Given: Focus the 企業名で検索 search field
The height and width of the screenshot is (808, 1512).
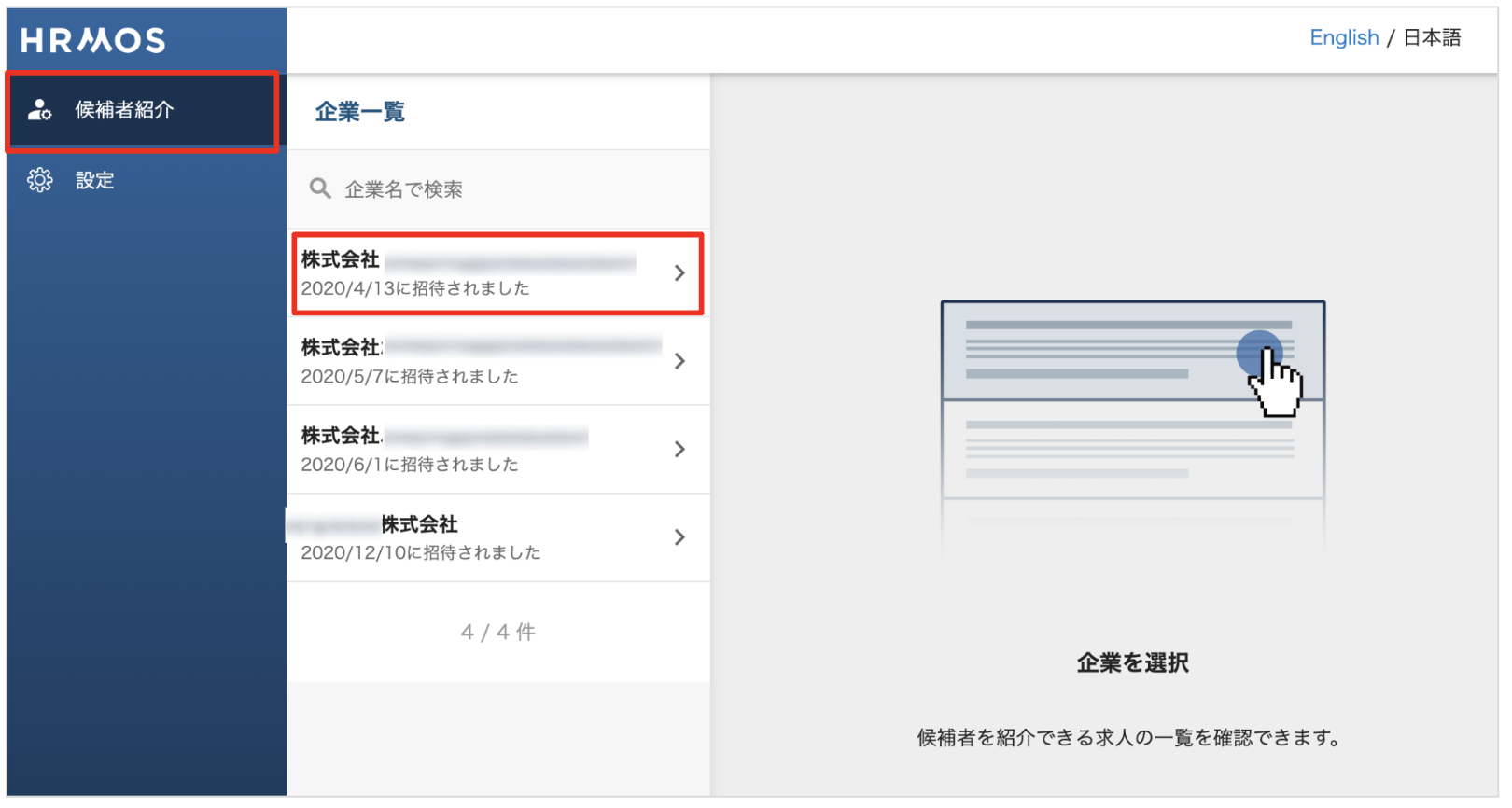Looking at the screenshot, I should coord(498,189).
